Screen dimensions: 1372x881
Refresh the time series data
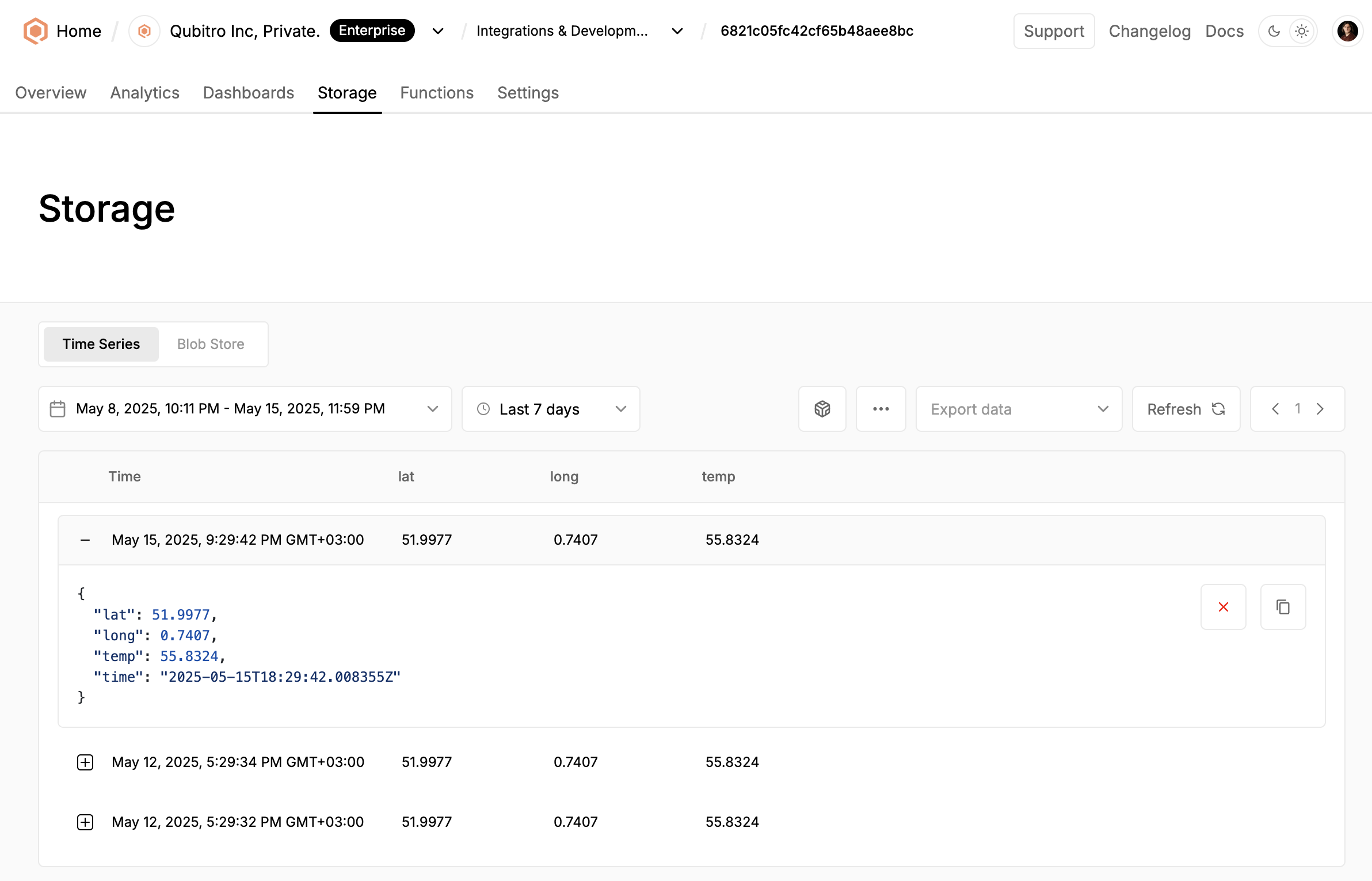[1186, 409]
